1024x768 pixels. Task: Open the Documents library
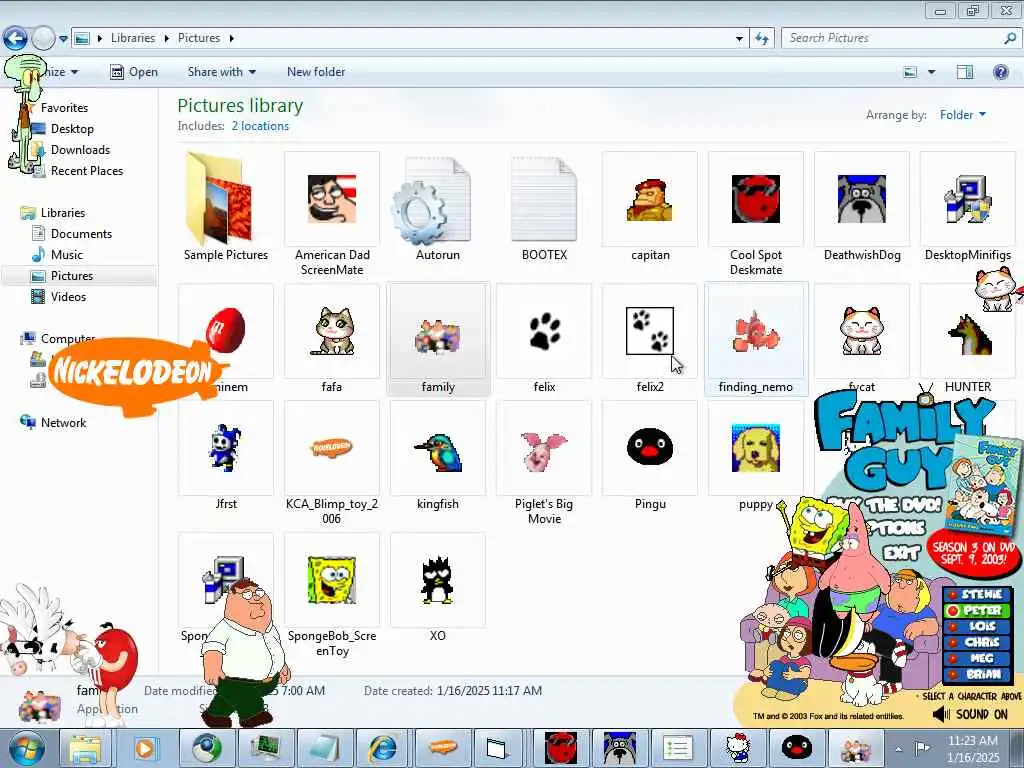81,234
